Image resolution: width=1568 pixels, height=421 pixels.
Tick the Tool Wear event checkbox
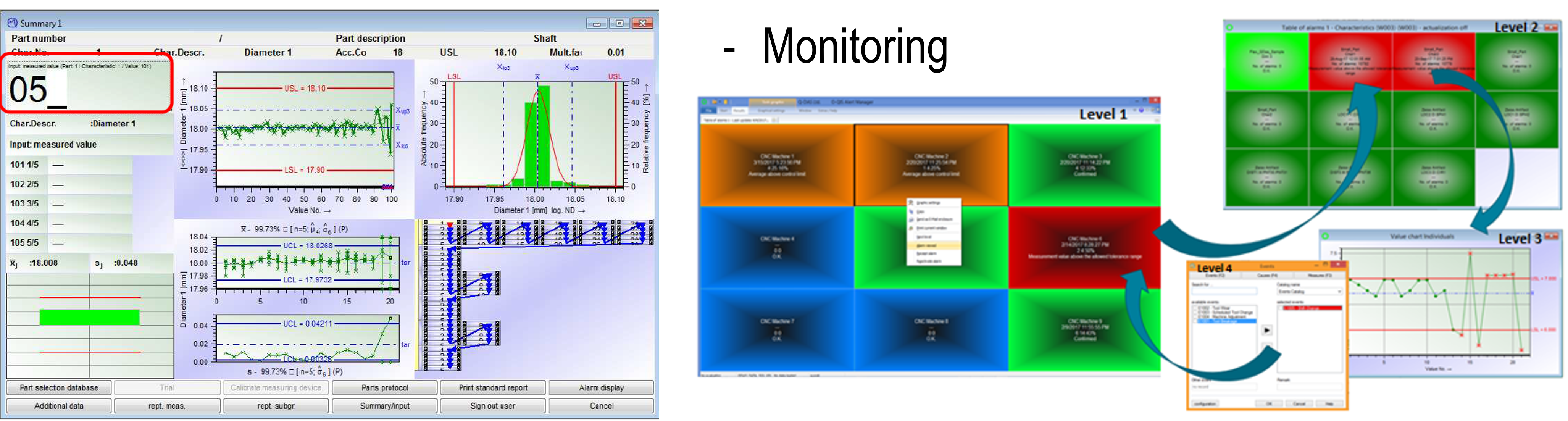[1195, 308]
